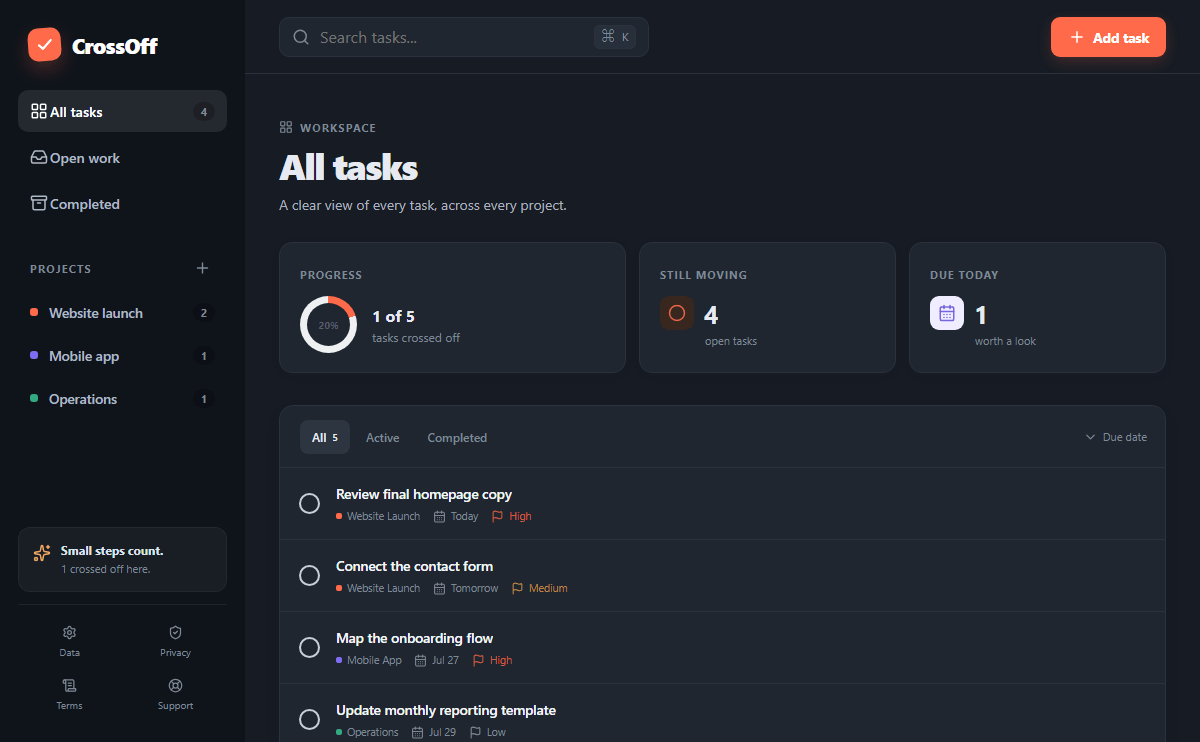Select the Website launch project
Screen dimensions: 1200x742
coord(122,313)
